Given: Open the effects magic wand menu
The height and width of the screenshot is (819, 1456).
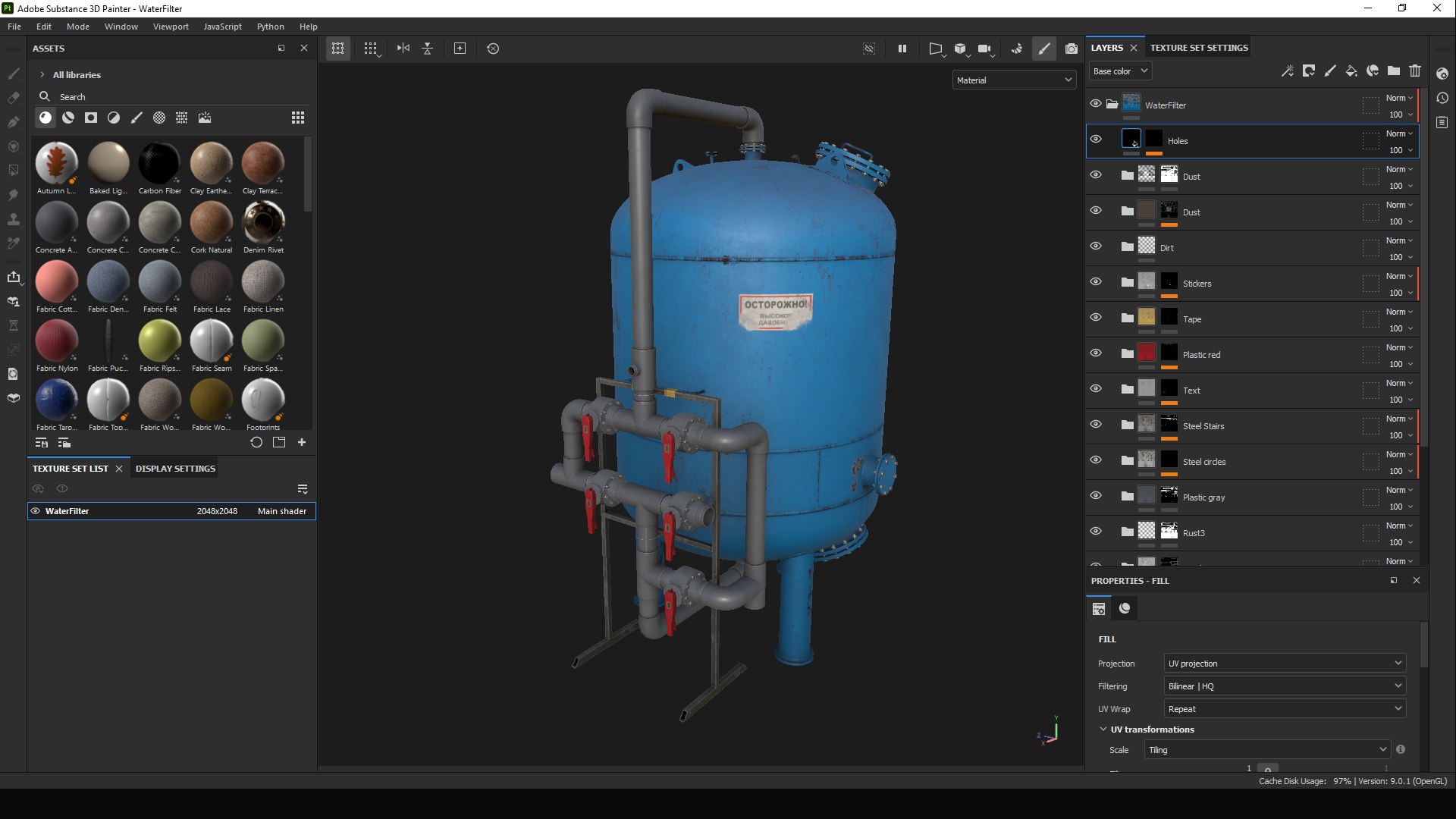Looking at the screenshot, I should click(1288, 71).
